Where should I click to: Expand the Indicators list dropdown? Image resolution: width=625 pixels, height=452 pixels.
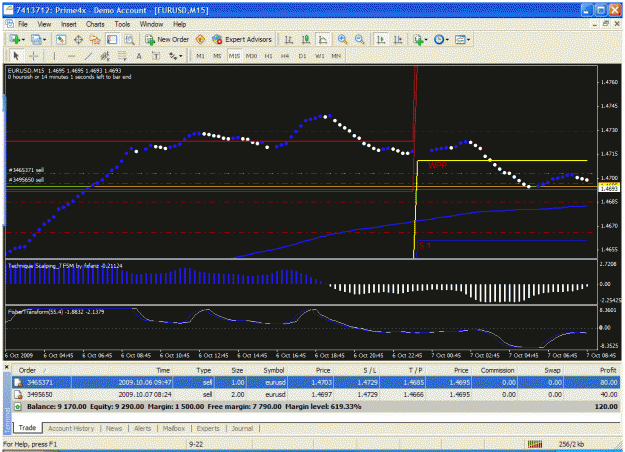point(426,40)
